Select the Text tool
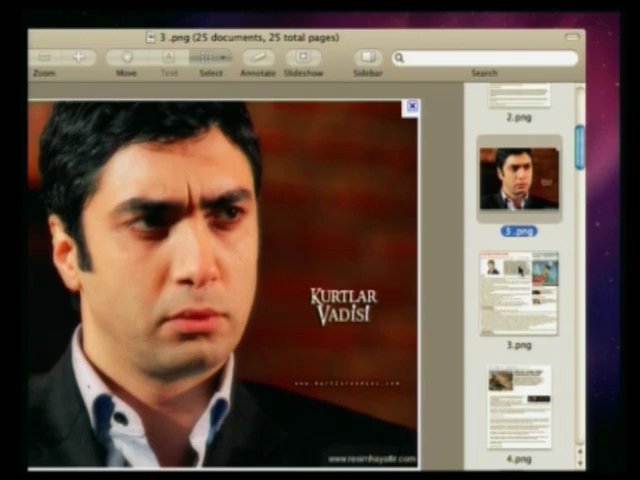 point(169,57)
